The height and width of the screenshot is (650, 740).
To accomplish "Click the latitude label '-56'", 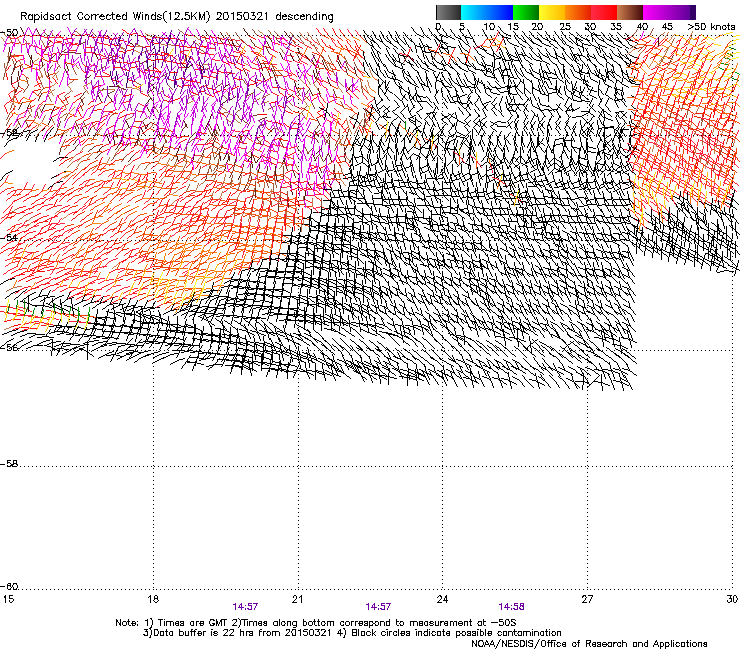I will click(9, 348).
